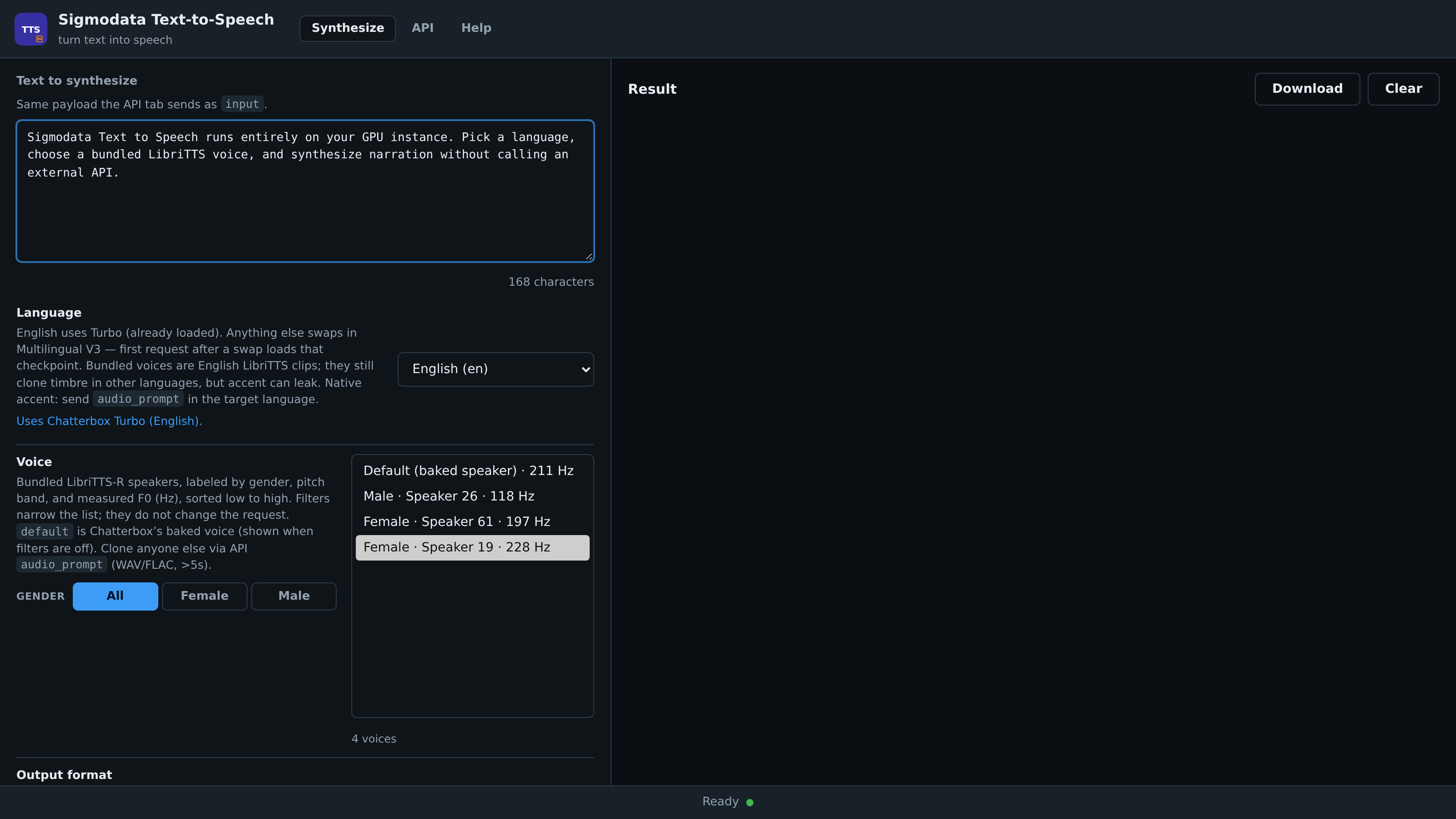This screenshot has height=819, width=1456.
Task: Click into the text to synthesize field
Action: tap(305, 191)
